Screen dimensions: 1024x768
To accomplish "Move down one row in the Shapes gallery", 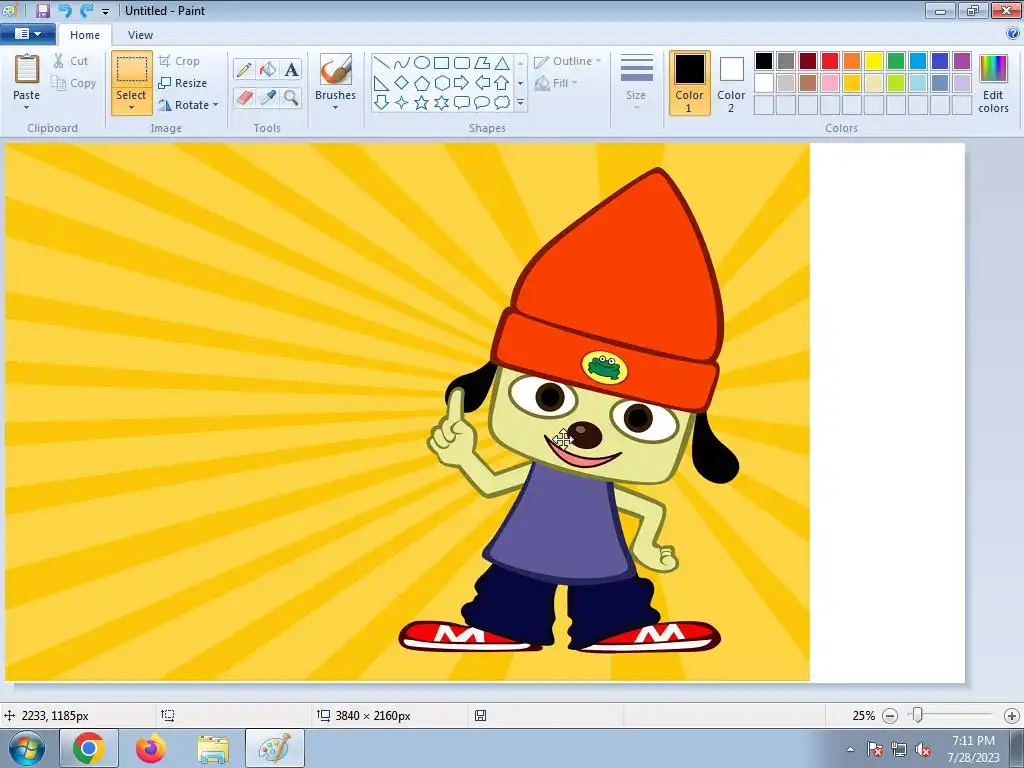I will click(x=520, y=83).
